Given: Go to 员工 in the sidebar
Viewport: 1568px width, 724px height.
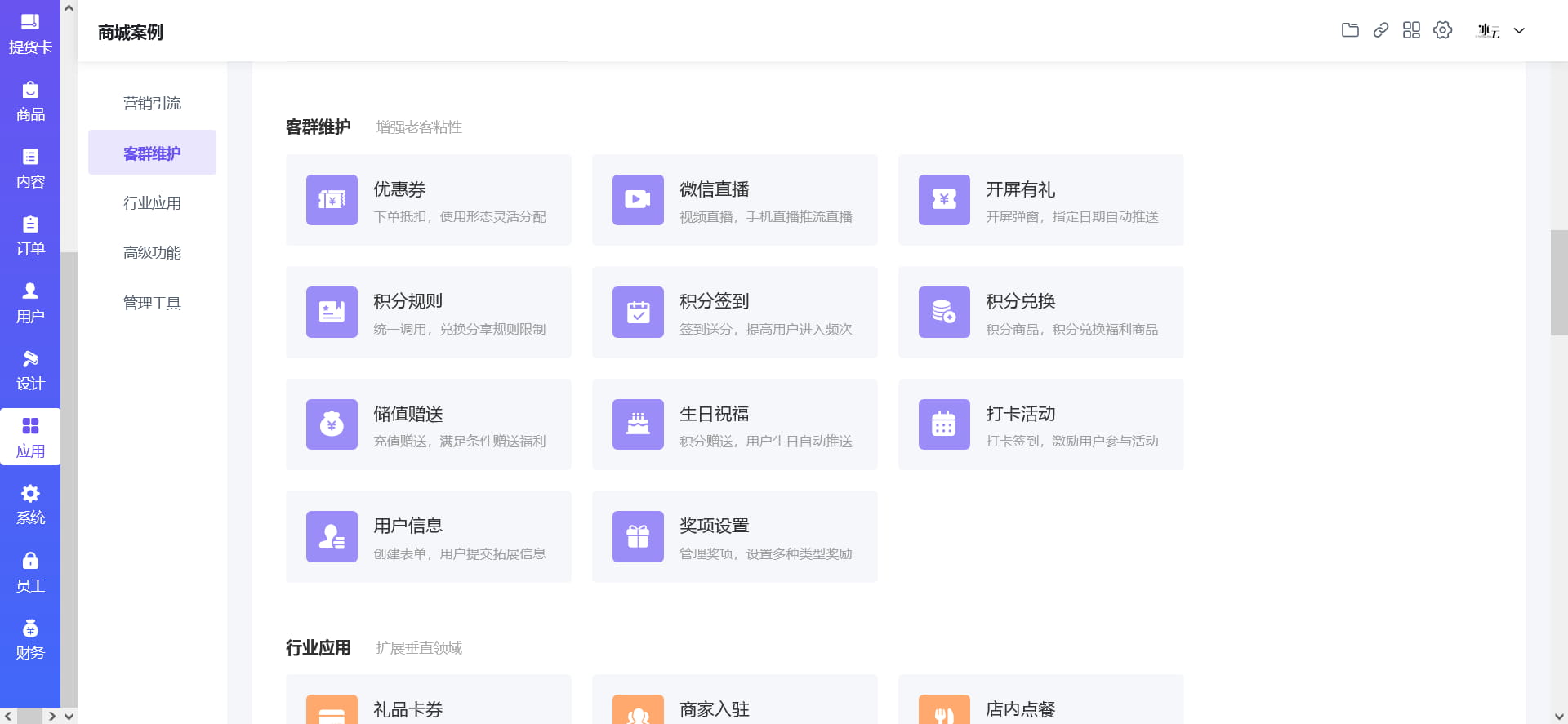Looking at the screenshot, I should (30, 573).
